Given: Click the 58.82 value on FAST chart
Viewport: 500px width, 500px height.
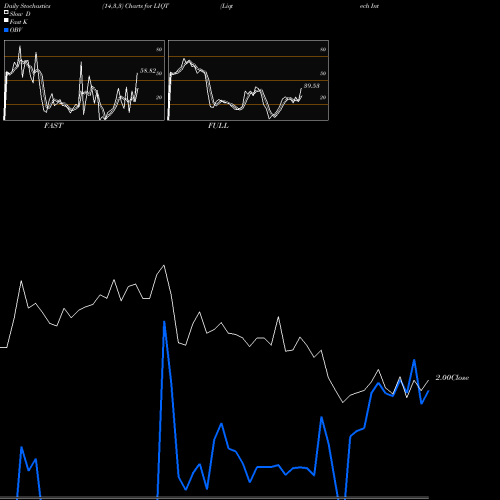Looking at the screenshot, I should tap(148, 71).
